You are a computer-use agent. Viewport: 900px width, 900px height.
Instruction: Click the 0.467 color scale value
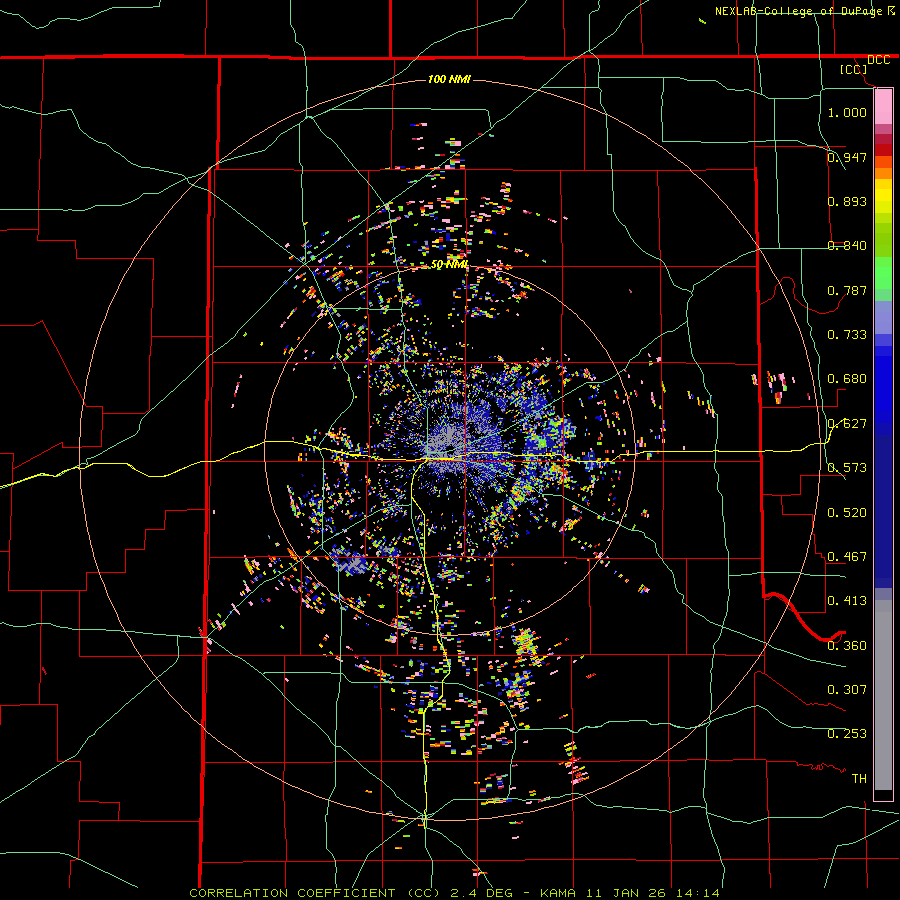847,557
